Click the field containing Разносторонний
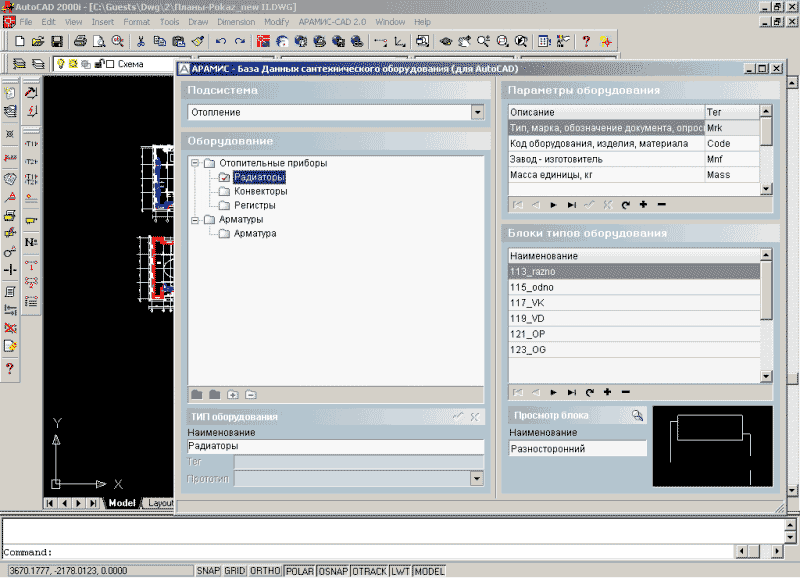Image resolution: width=800 pixels, height=578 pixels. [x=578, y=449]
